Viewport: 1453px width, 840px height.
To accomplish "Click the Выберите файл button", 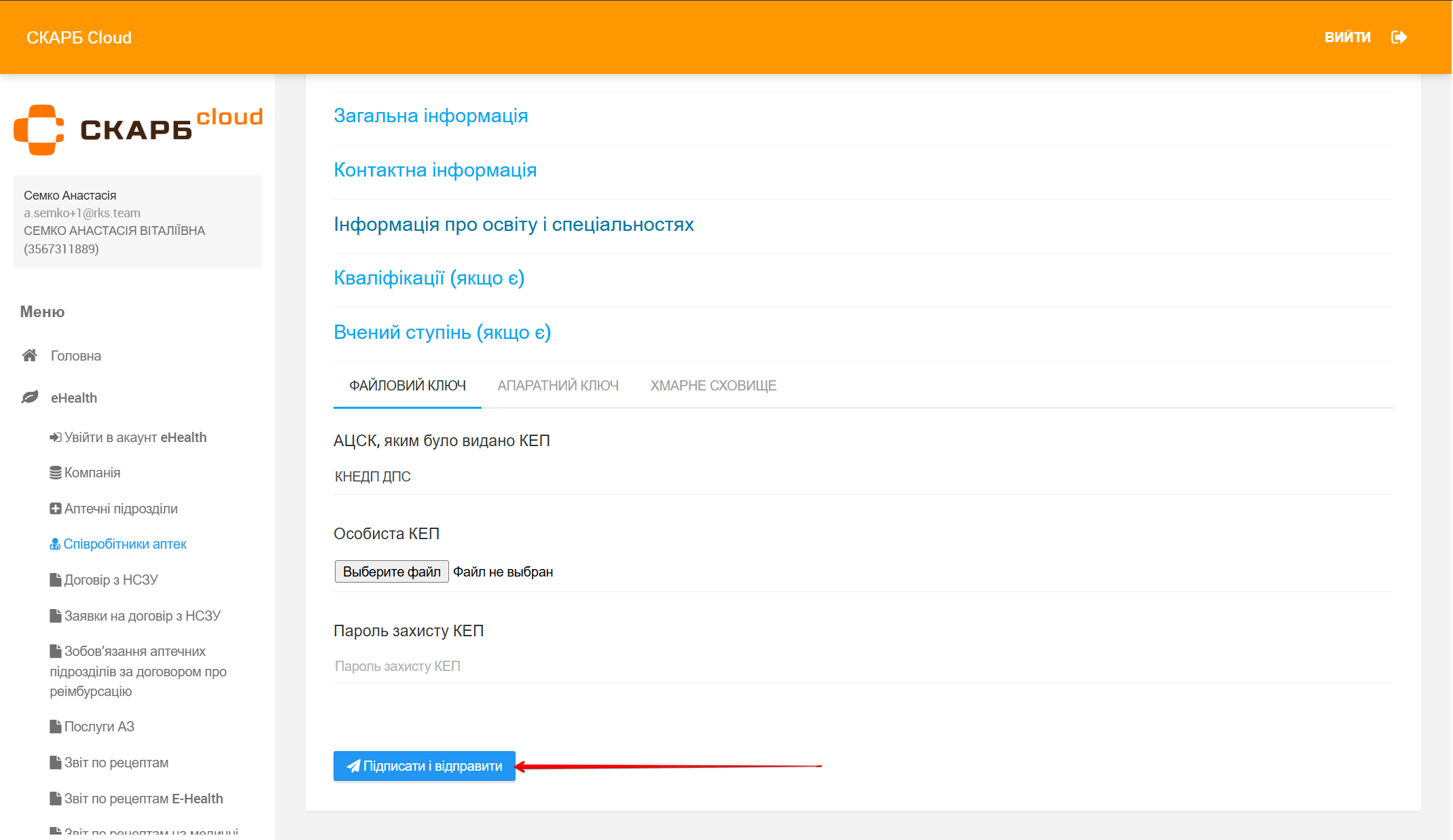I will [391, 572].
